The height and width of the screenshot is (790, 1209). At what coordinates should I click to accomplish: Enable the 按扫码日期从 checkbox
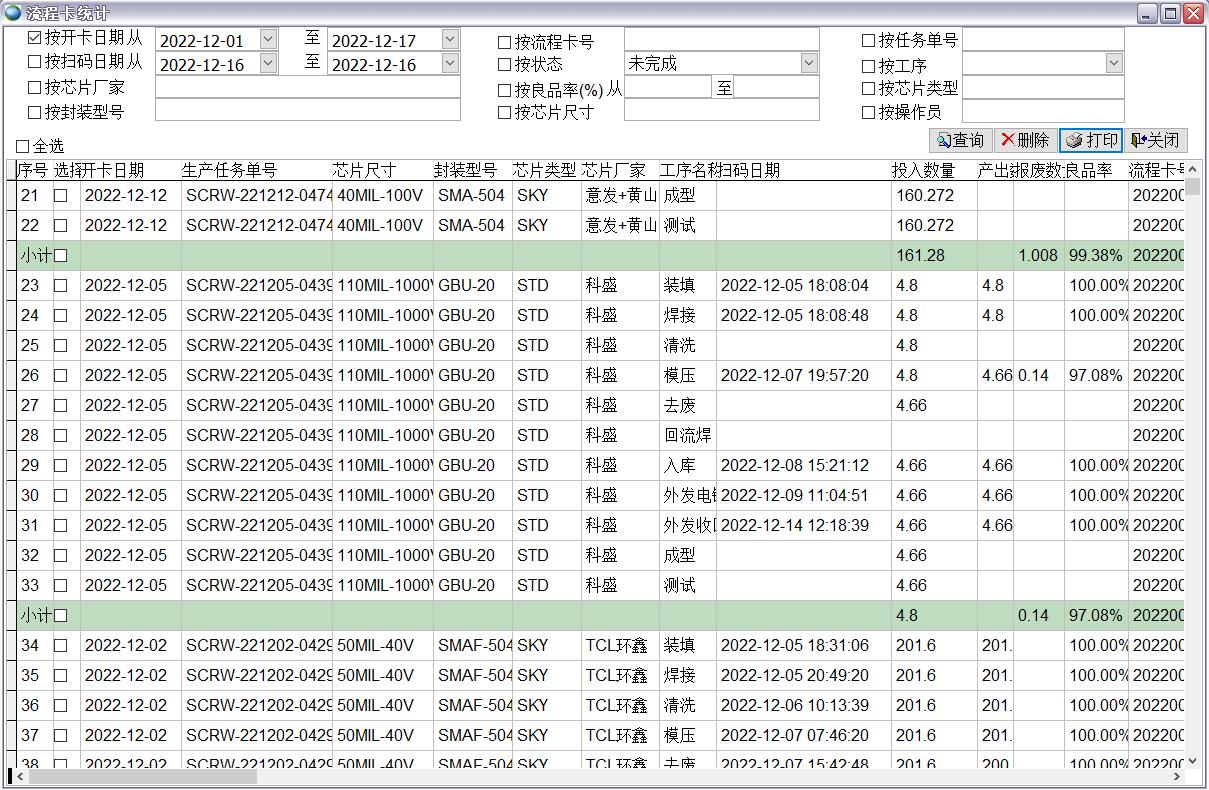[36, 63]
